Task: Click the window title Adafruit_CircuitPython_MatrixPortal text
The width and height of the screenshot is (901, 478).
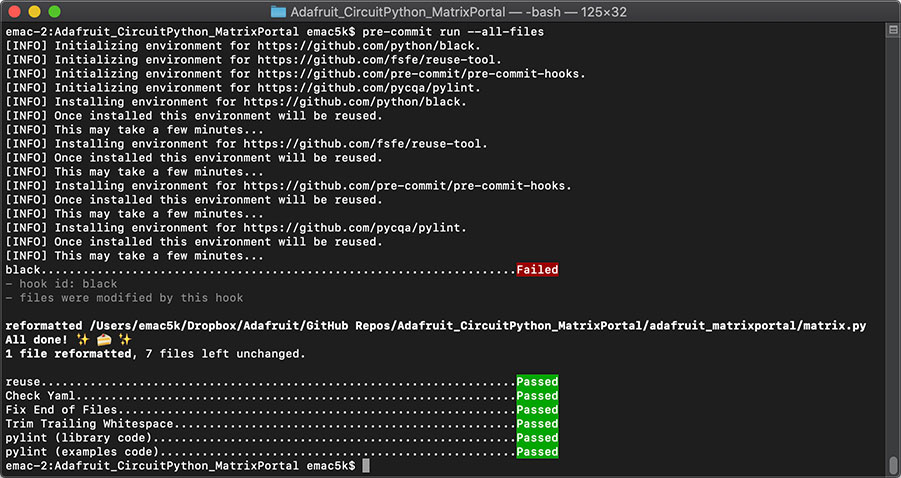Action: [398, 12]
